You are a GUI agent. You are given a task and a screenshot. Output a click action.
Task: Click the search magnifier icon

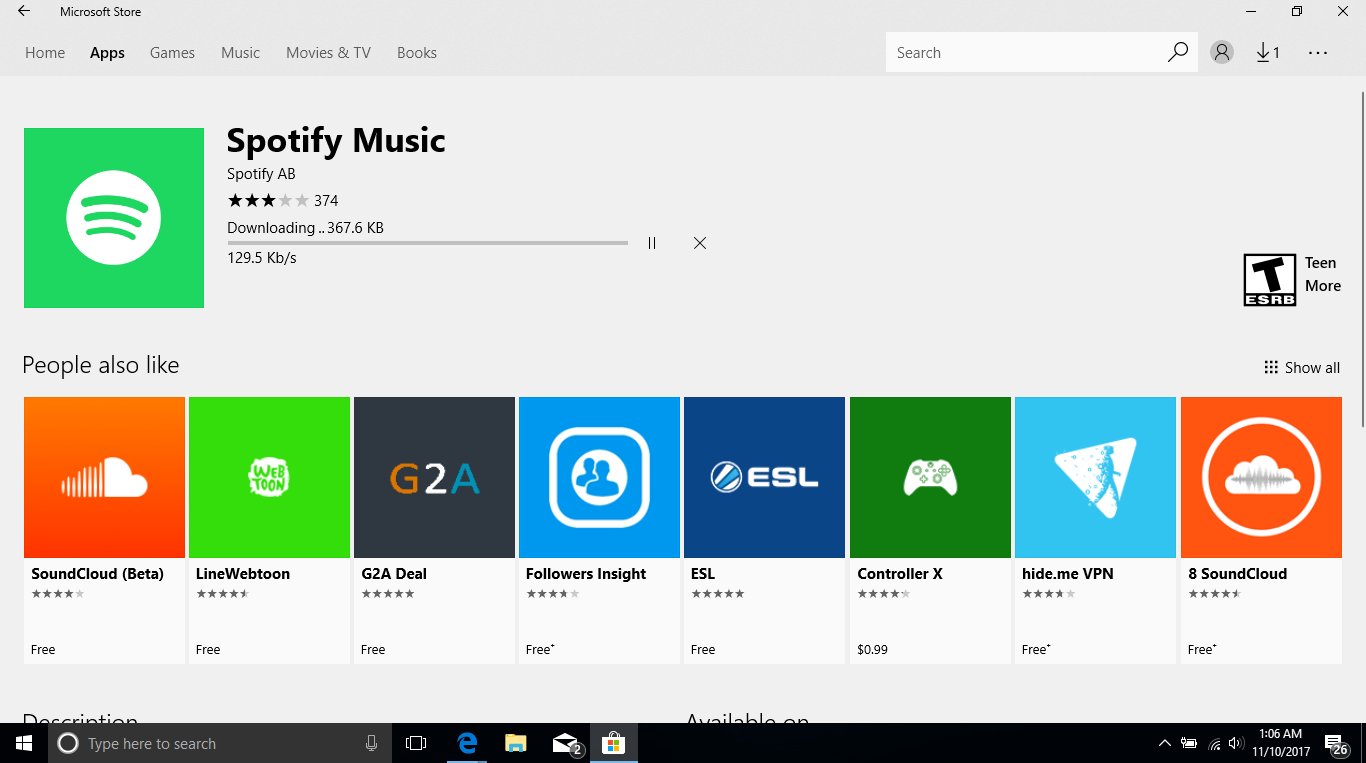tap(1178, 52)
